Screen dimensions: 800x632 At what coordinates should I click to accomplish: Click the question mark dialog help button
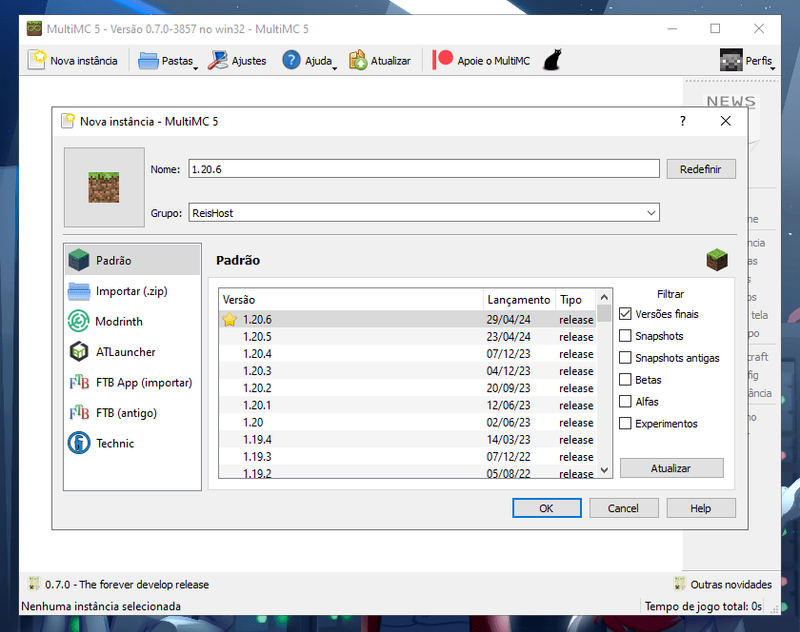click(x=683, y=121)
